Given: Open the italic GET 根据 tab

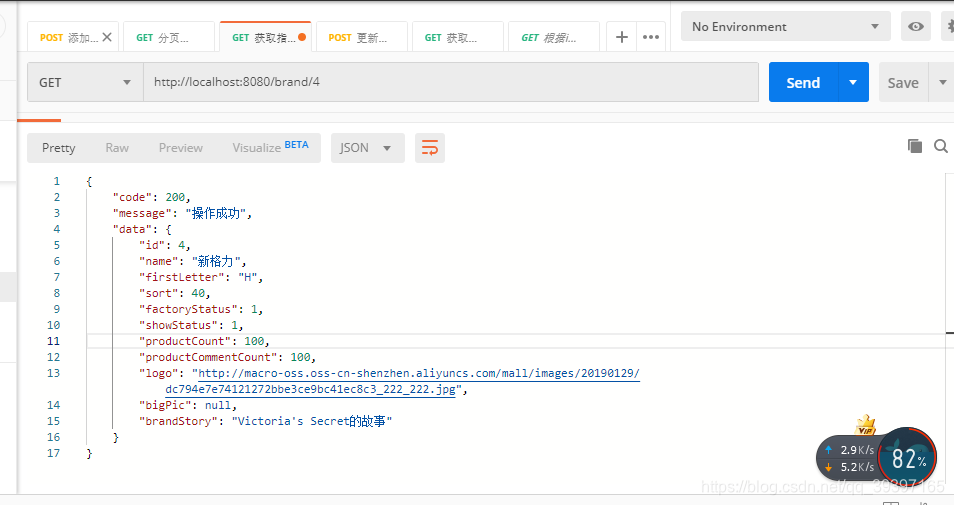Looking at the screenshot, I should (554, 38).
